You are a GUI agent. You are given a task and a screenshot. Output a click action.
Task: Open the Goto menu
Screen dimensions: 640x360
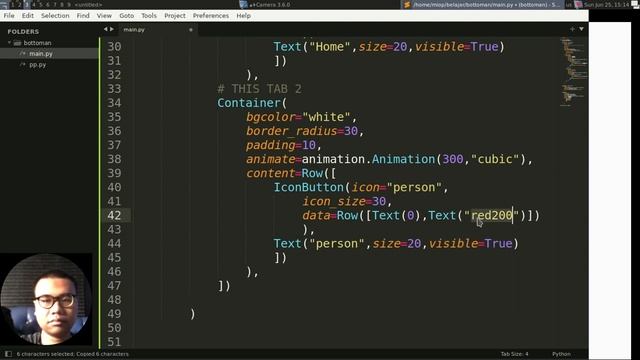coord(127,16)
